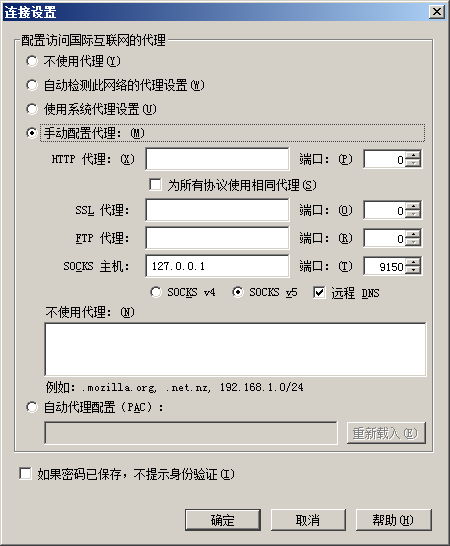Click the HTTP 代理 address field
Image resolution: width=450 pixels, height=546 pixels.
[217, 159]
